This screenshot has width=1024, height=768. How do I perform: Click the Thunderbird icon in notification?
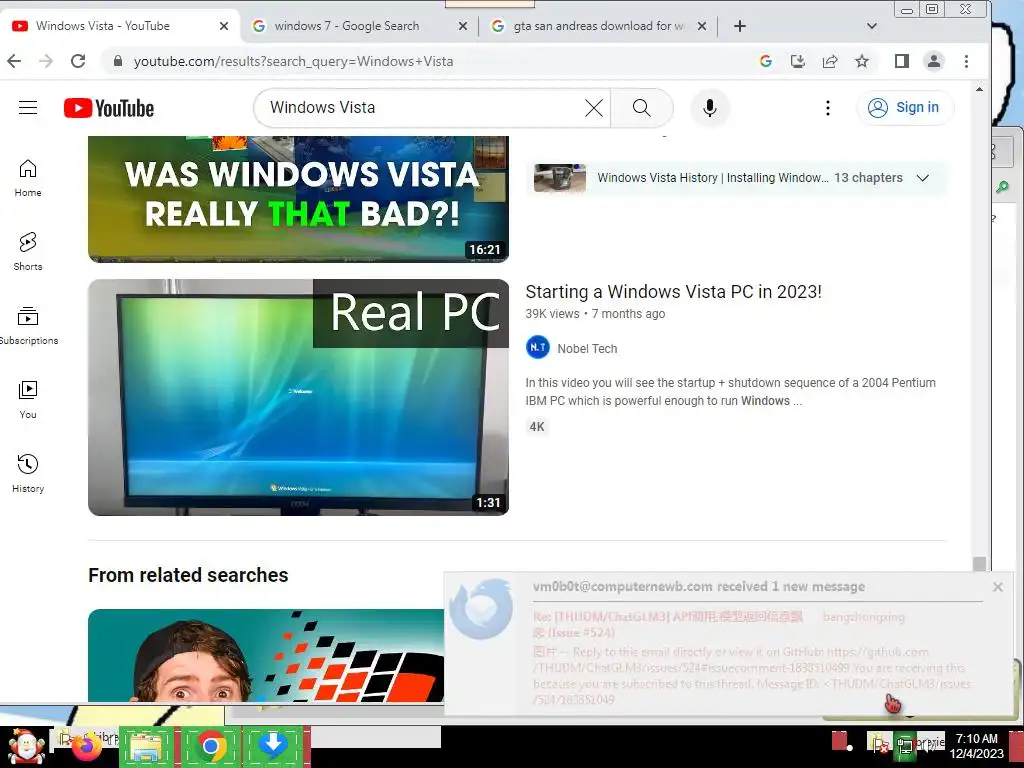[482, 609]
